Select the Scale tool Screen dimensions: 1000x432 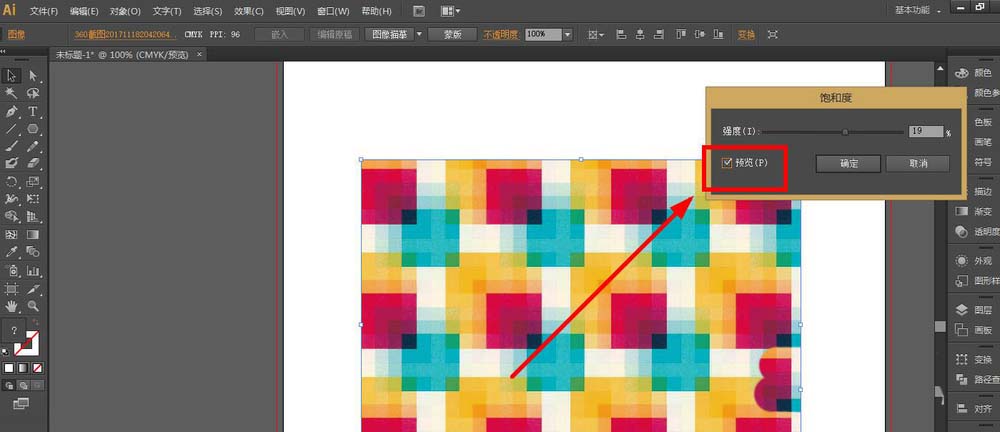pos(33,182)
